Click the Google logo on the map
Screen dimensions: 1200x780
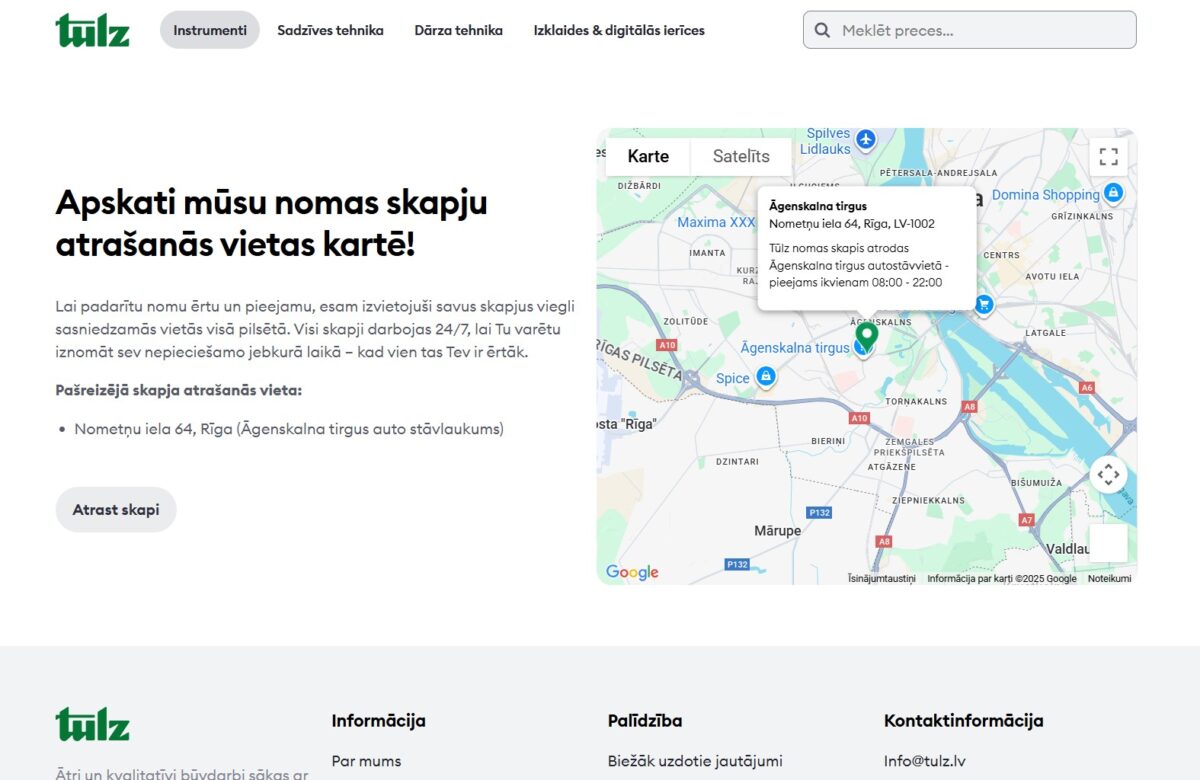(x=630, y=571)
